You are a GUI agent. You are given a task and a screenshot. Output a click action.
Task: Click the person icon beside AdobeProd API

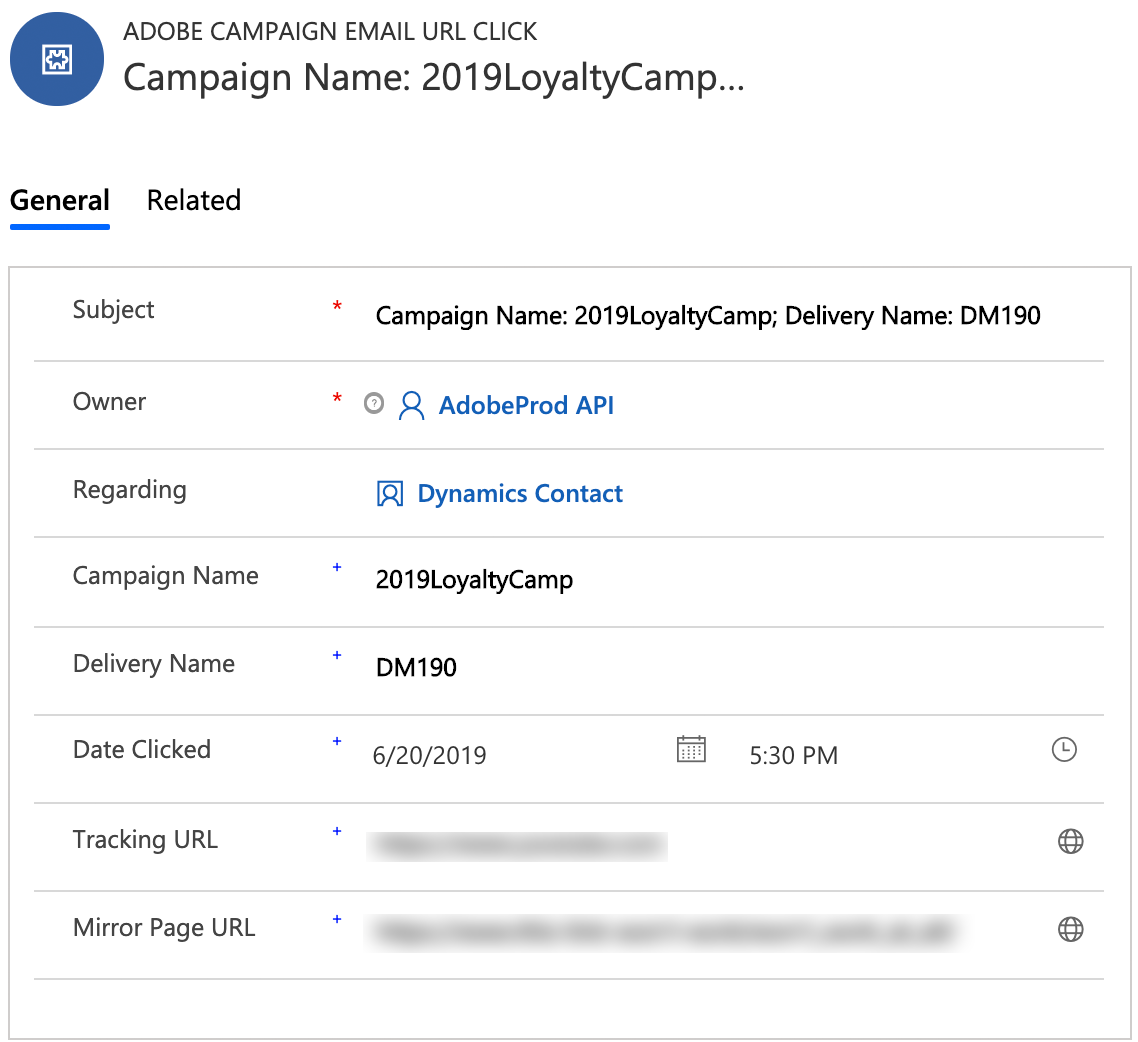click(412, 406)
